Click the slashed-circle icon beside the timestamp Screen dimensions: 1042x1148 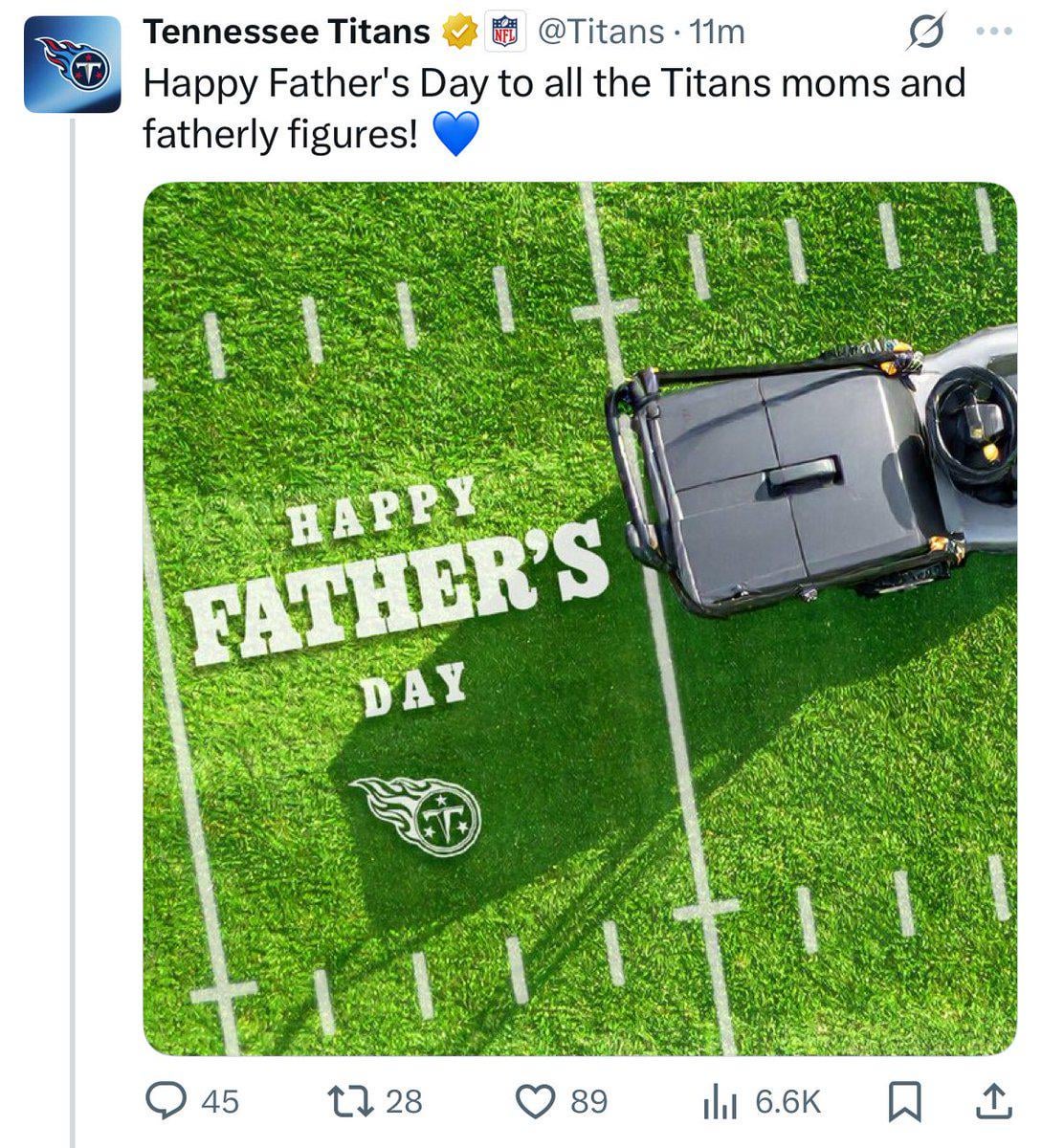tap(923, 33)
